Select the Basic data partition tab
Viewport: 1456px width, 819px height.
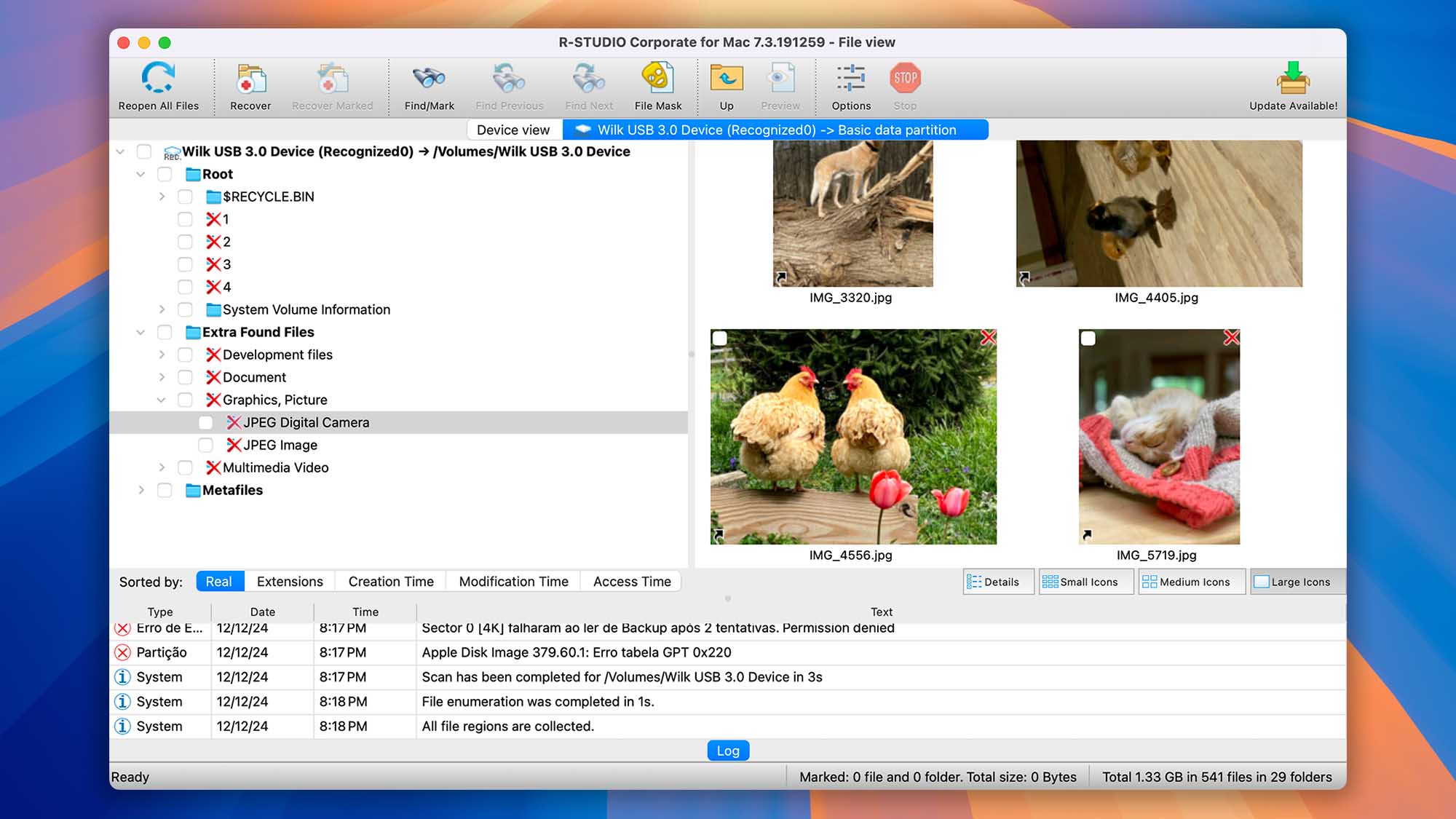coord(775,130)
